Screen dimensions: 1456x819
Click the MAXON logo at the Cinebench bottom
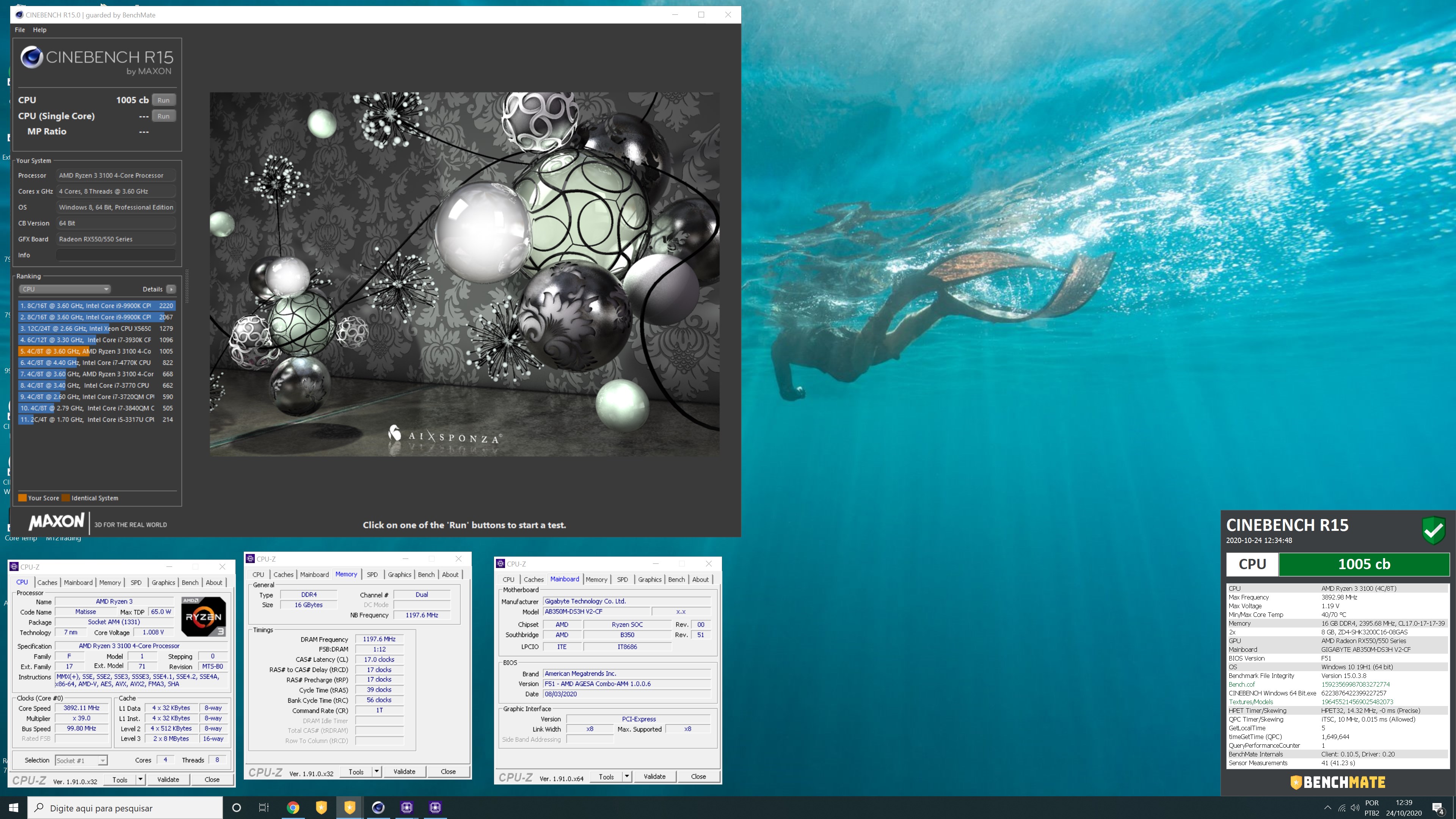[x=56, y=522]
